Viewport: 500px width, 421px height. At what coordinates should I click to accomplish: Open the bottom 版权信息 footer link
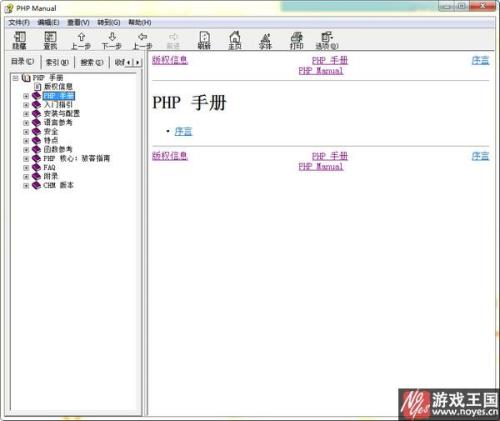(x=170, y=156)
